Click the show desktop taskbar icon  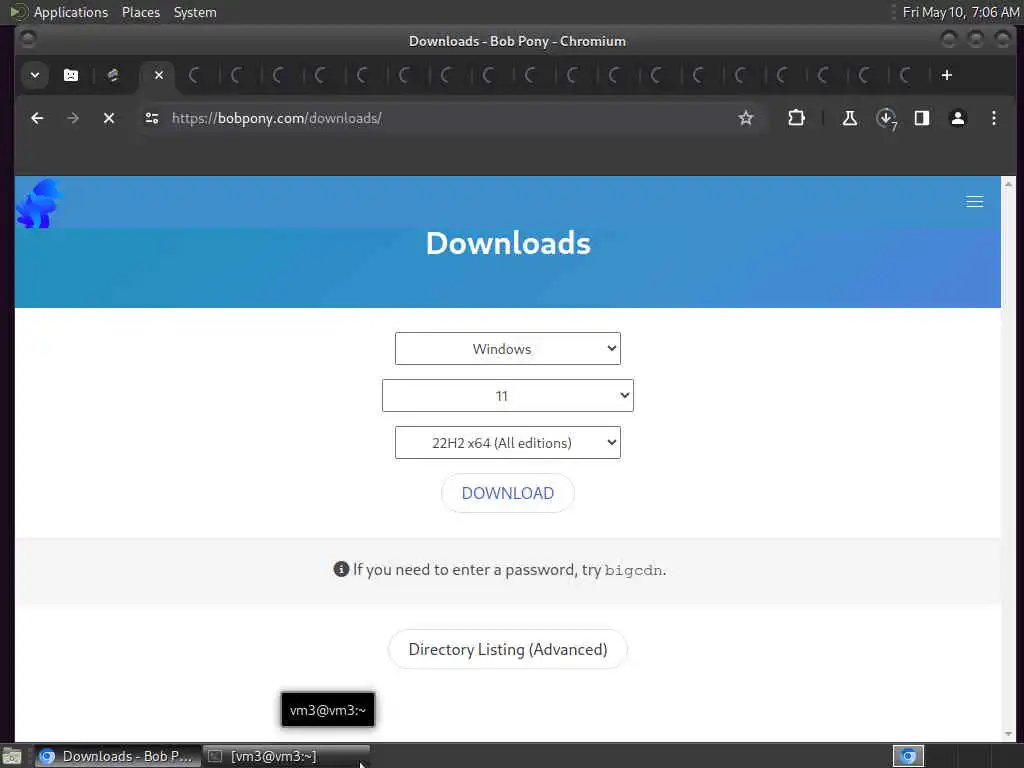coord(12,756)
